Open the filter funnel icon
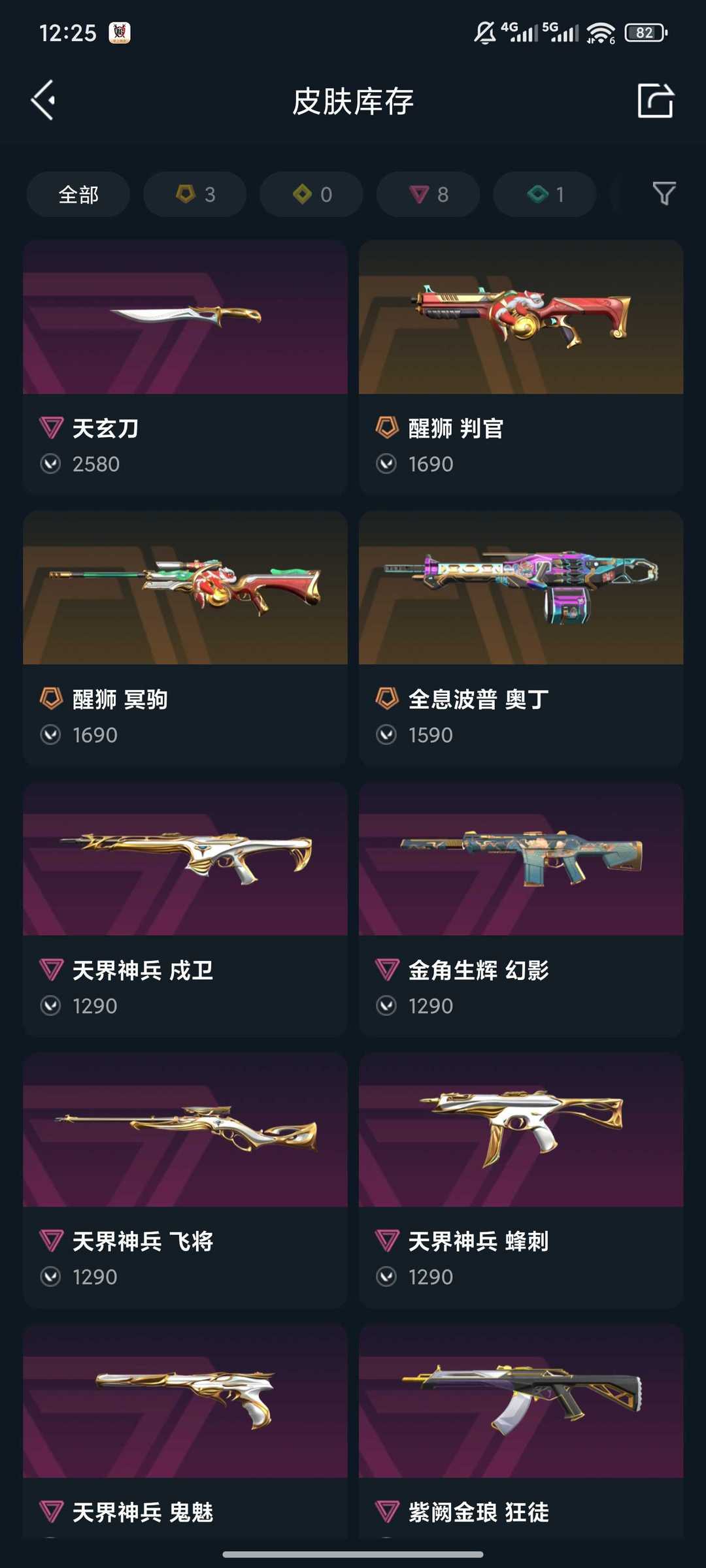This screenshot has width=706, height=1568. (x=664, y=194)
